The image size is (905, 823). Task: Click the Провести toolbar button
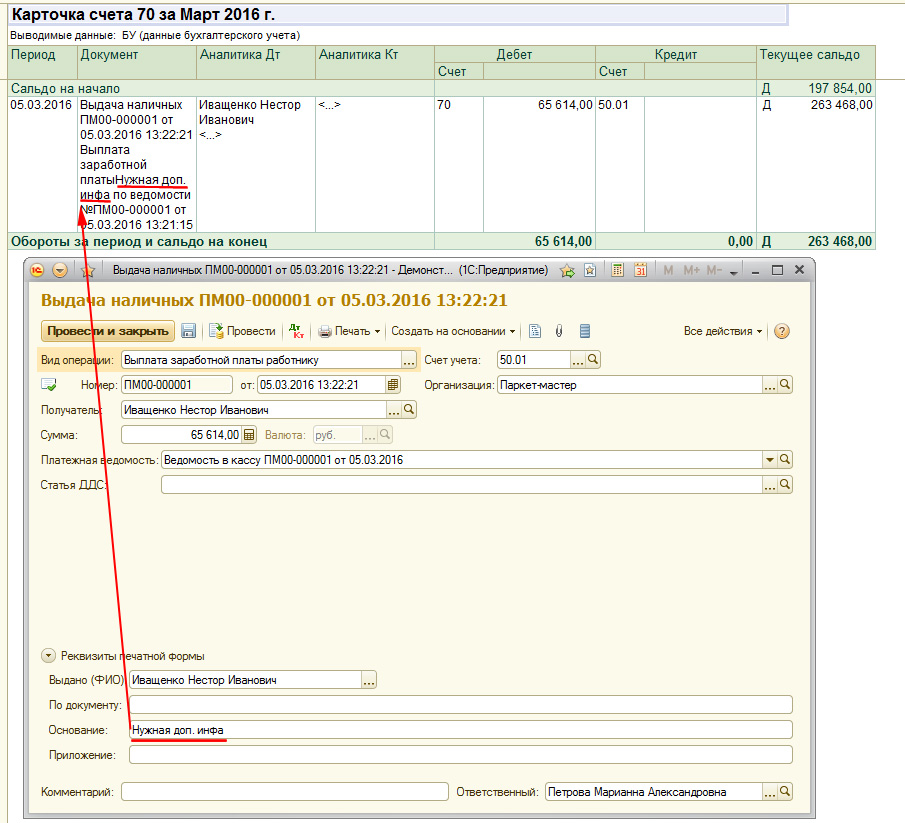242,331
